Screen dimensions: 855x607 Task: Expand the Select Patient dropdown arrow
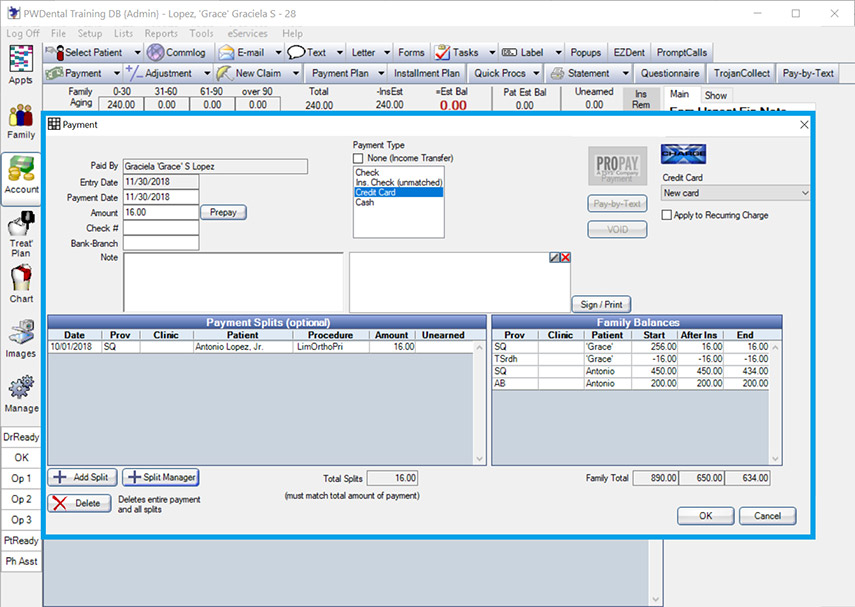pos(138,52)
